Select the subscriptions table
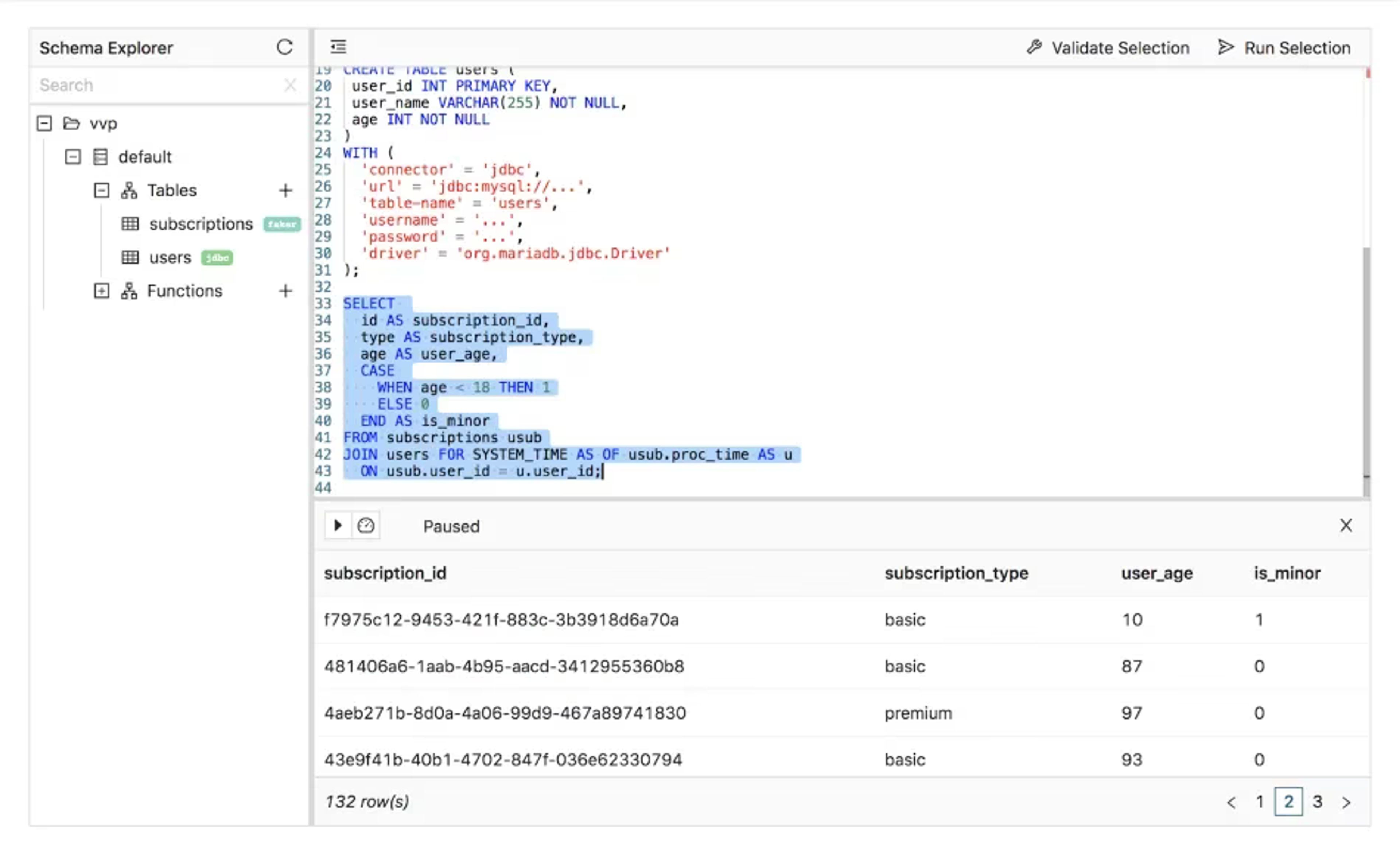The height and width of the screenshot is (850, 1400). coord(201,224)
